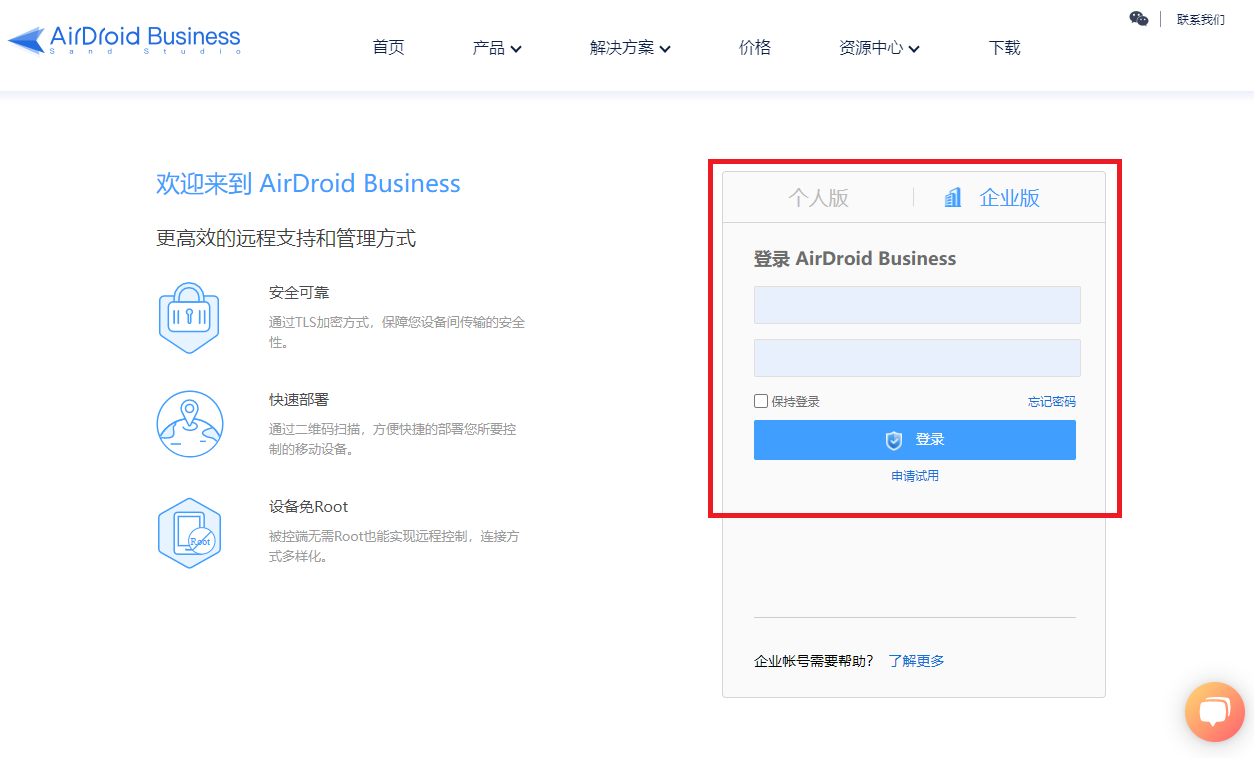Viewport: 1254px width, 765px height.
Task: Click the 忘记密码 link
Action: 1052,402
